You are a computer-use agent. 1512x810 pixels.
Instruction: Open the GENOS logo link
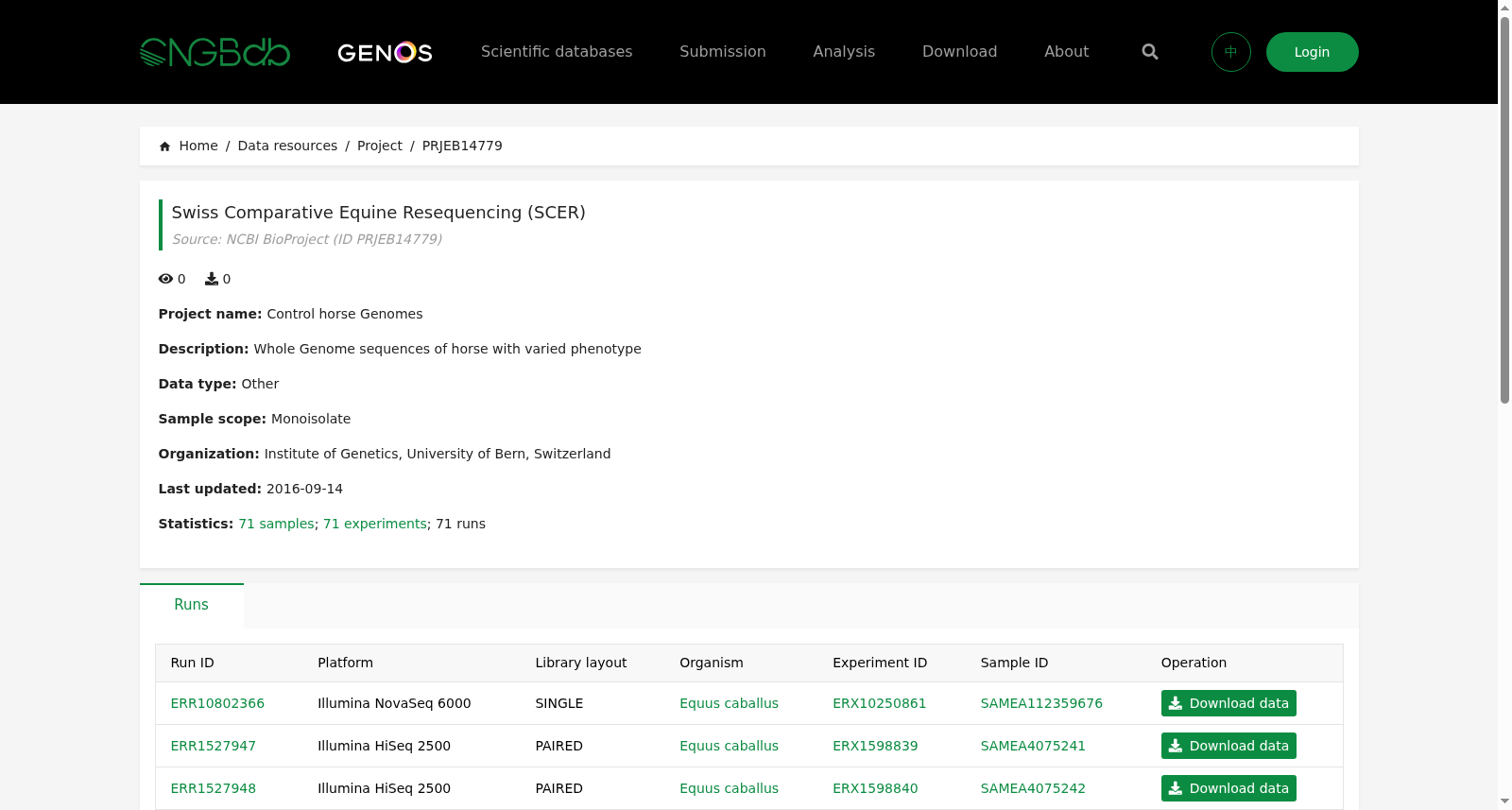pyautogui.click(x=385, y=52)
